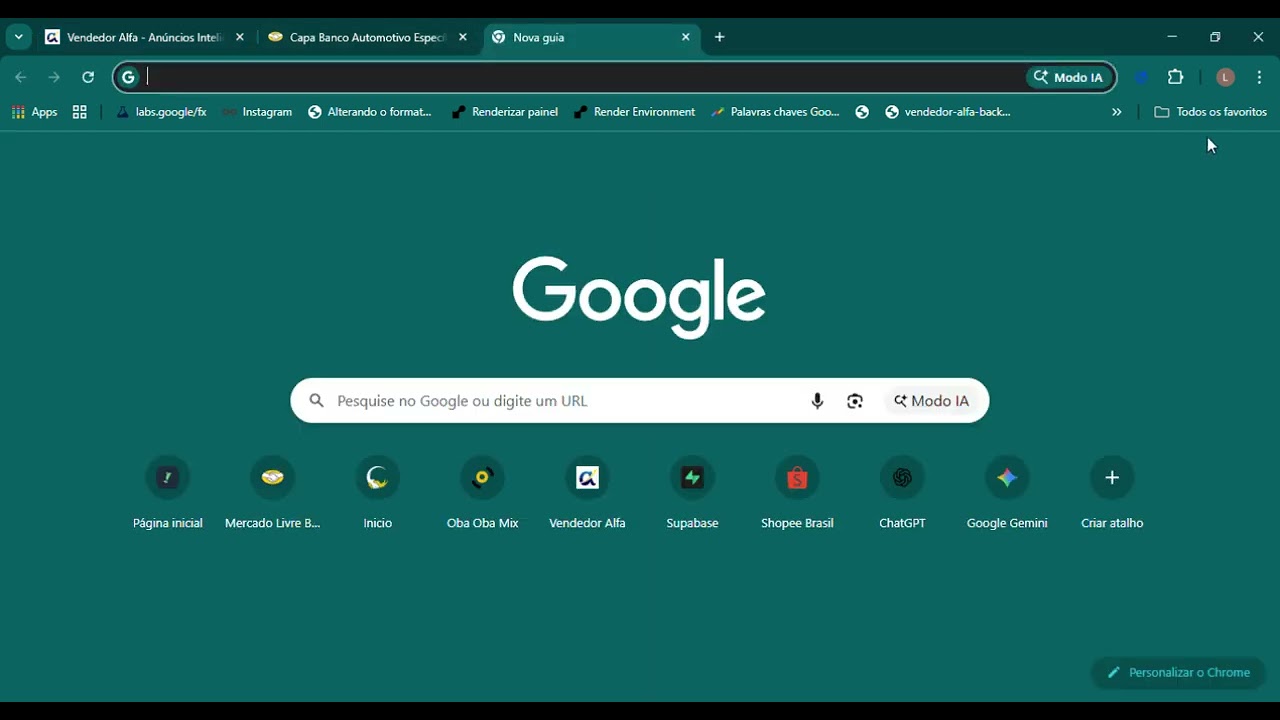This screenshot has height=720, width=1280.
Task: Go forward to next page
Action: (x=54, y=77)
